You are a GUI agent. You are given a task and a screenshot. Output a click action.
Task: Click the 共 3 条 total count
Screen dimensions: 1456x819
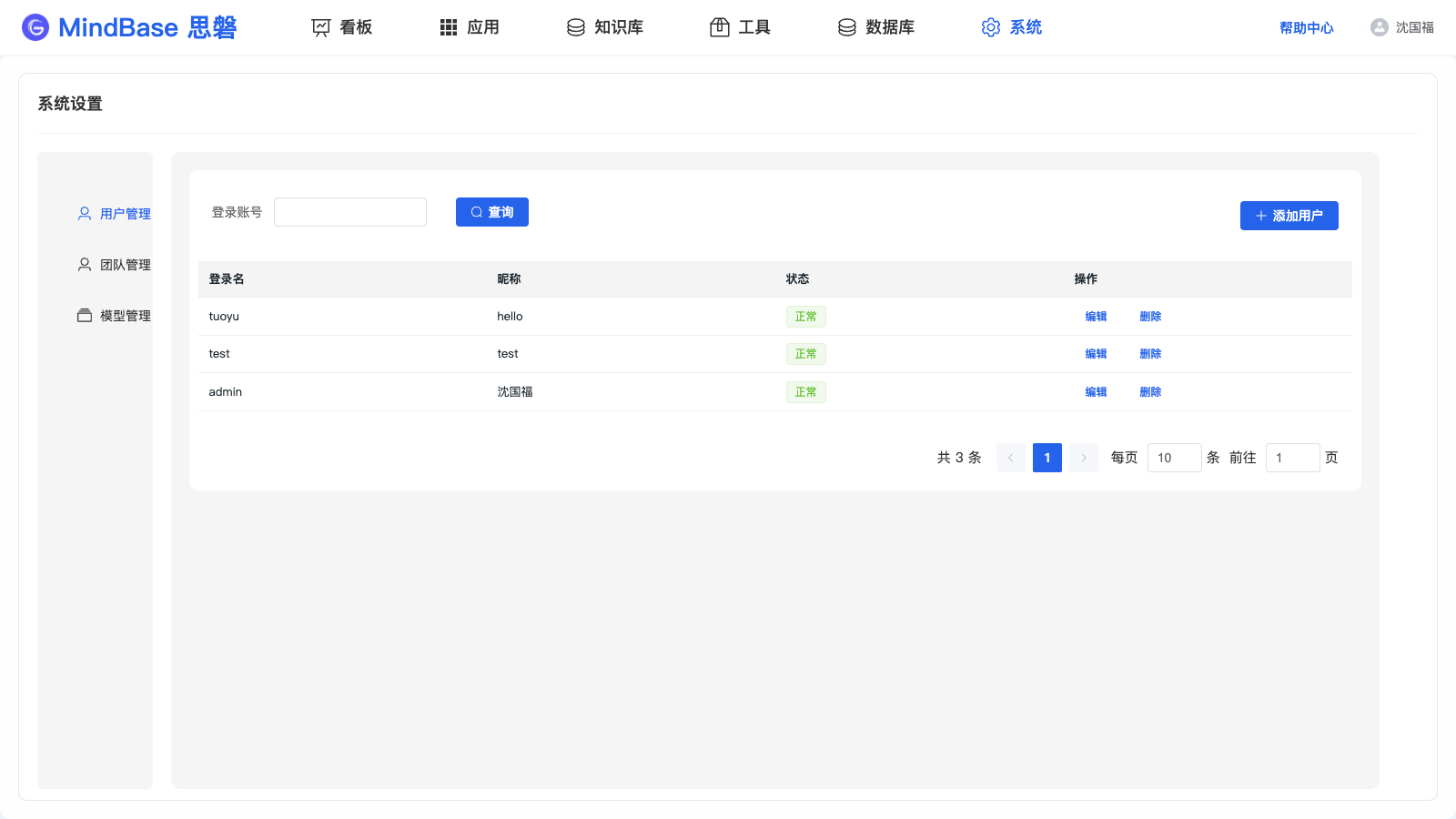pos(959,458)
